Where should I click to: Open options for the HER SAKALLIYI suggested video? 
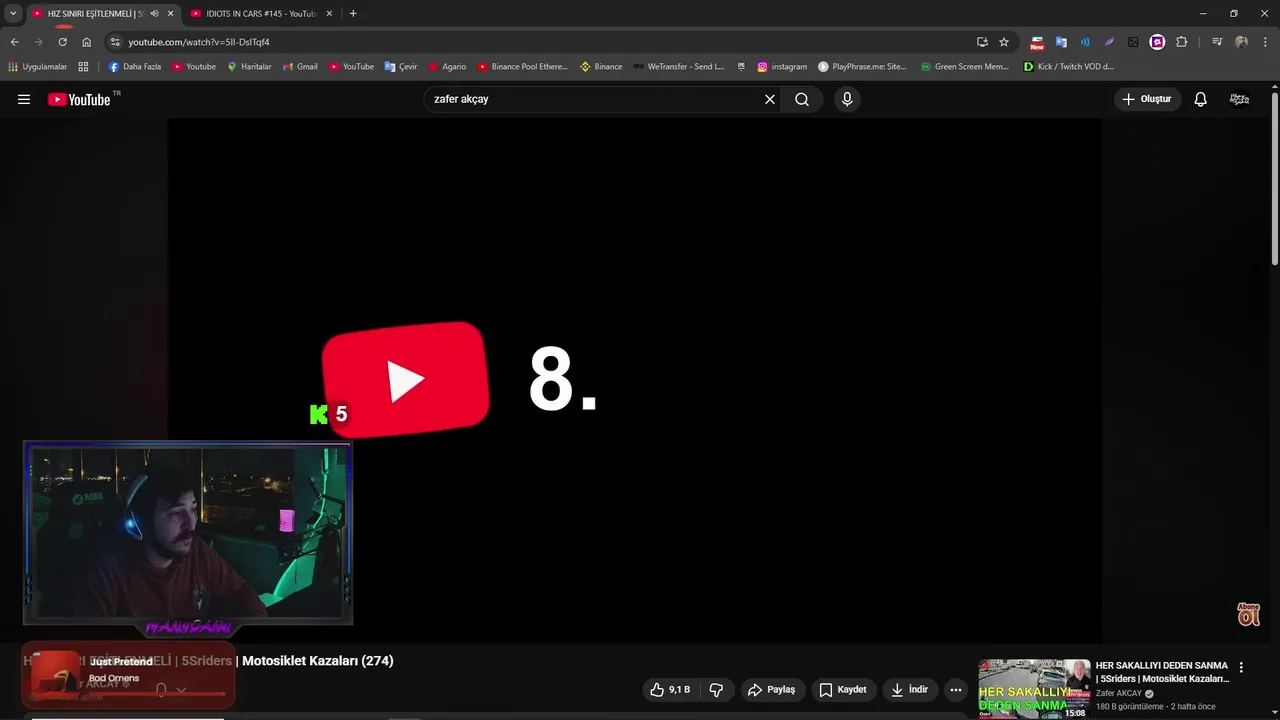tap(1241, 667)
